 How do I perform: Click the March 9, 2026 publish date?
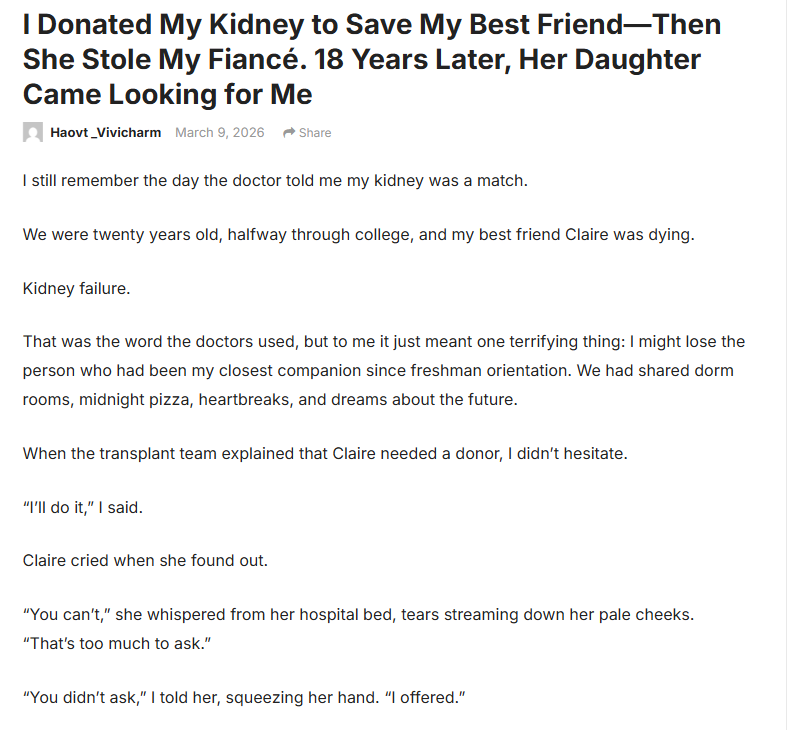(219, 133)
